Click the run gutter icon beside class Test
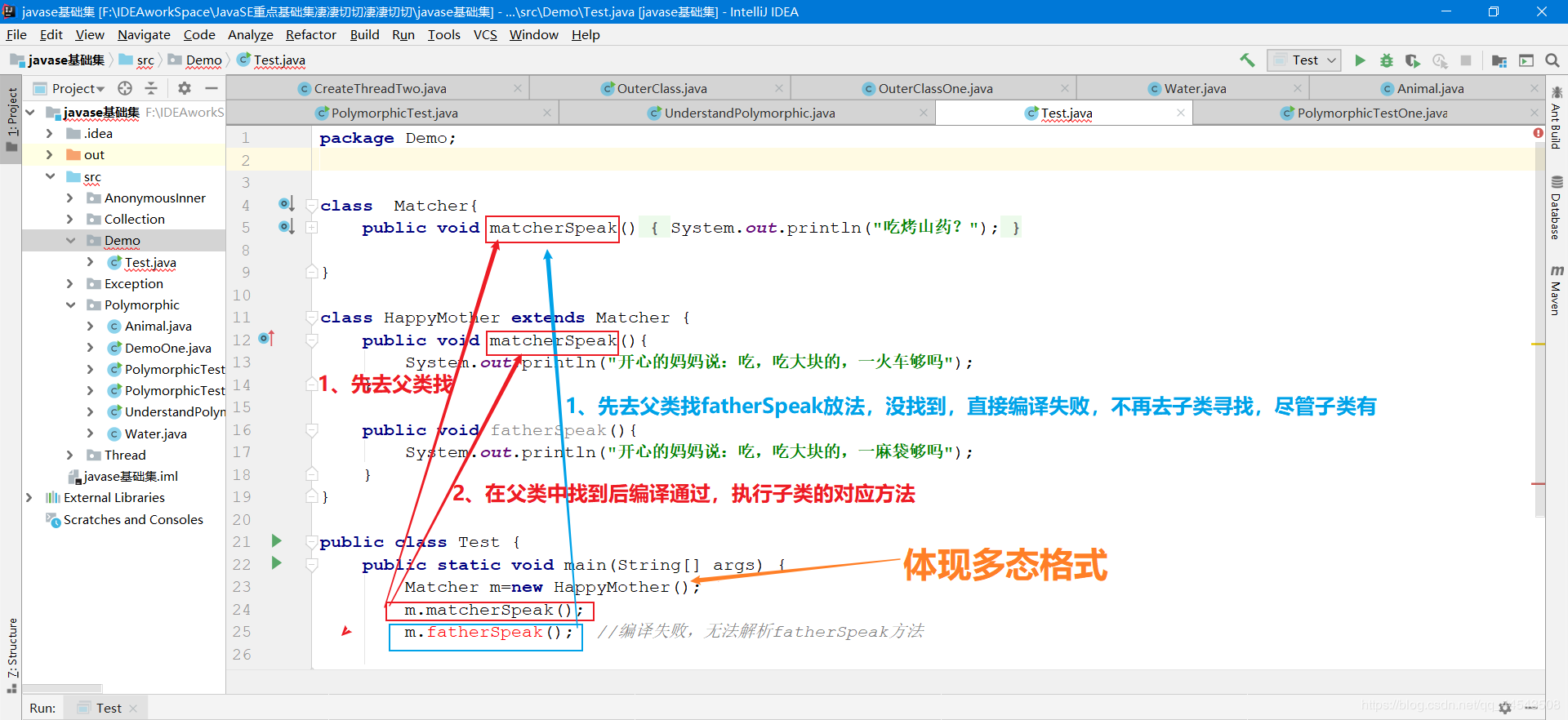 (277, 540)
